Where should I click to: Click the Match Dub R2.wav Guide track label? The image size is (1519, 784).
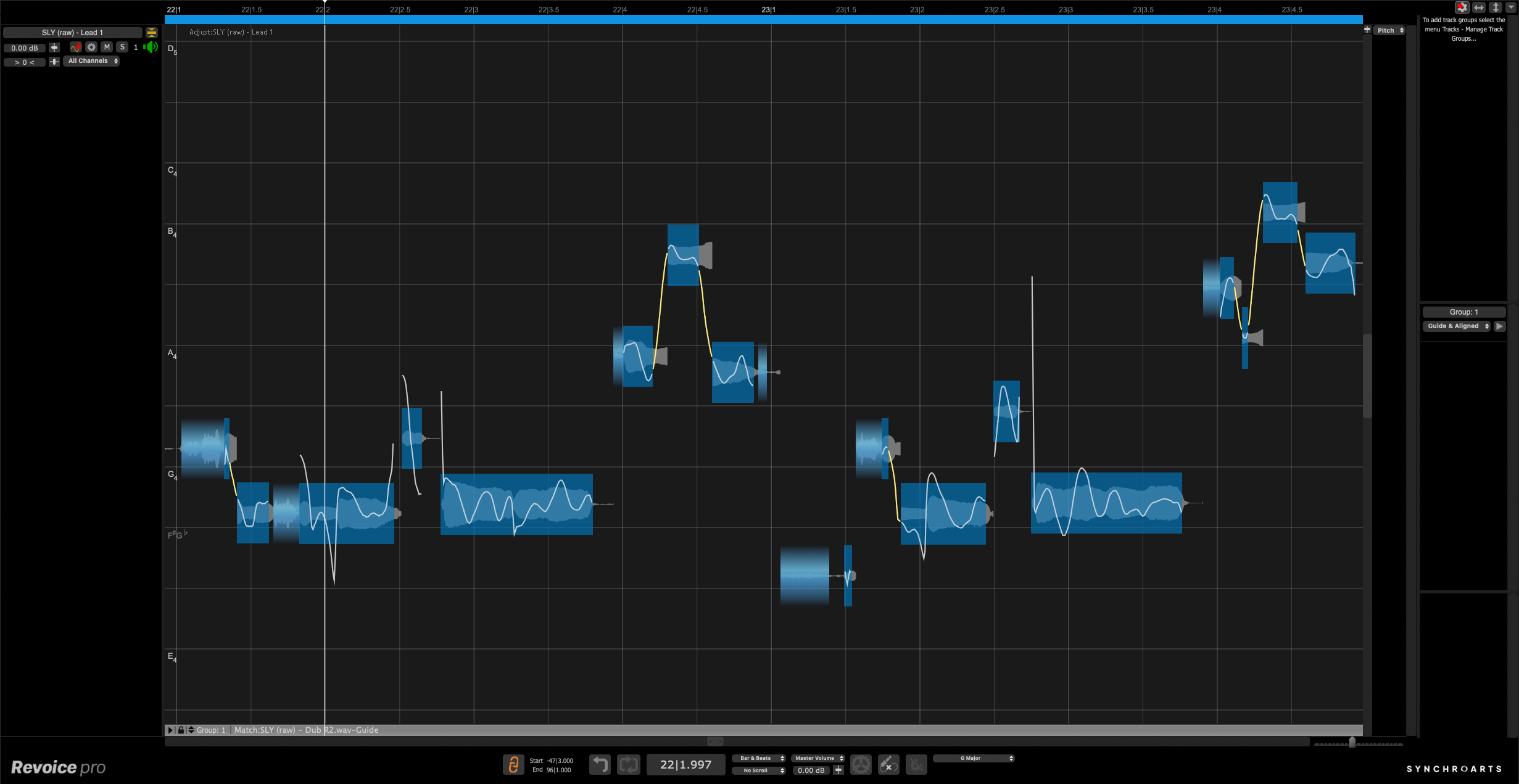[307, 730]
